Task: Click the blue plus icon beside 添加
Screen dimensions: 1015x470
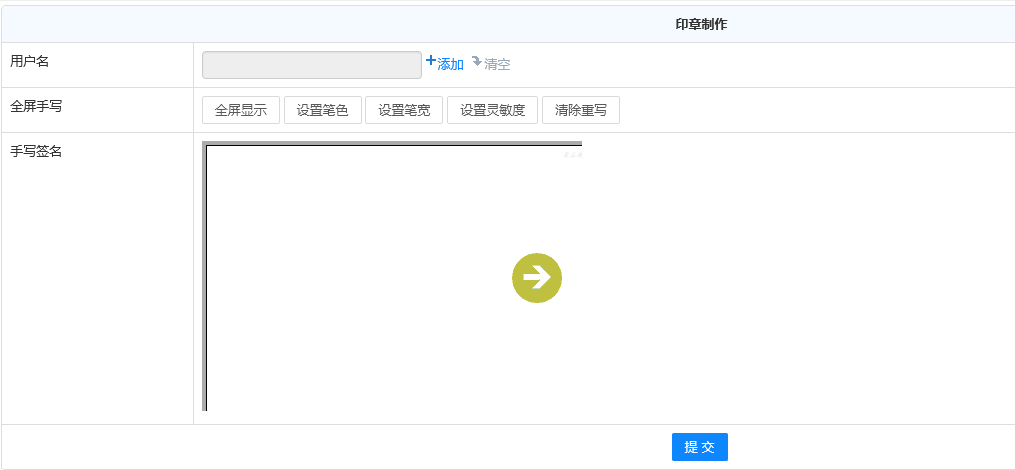Action: coord(431,61)
